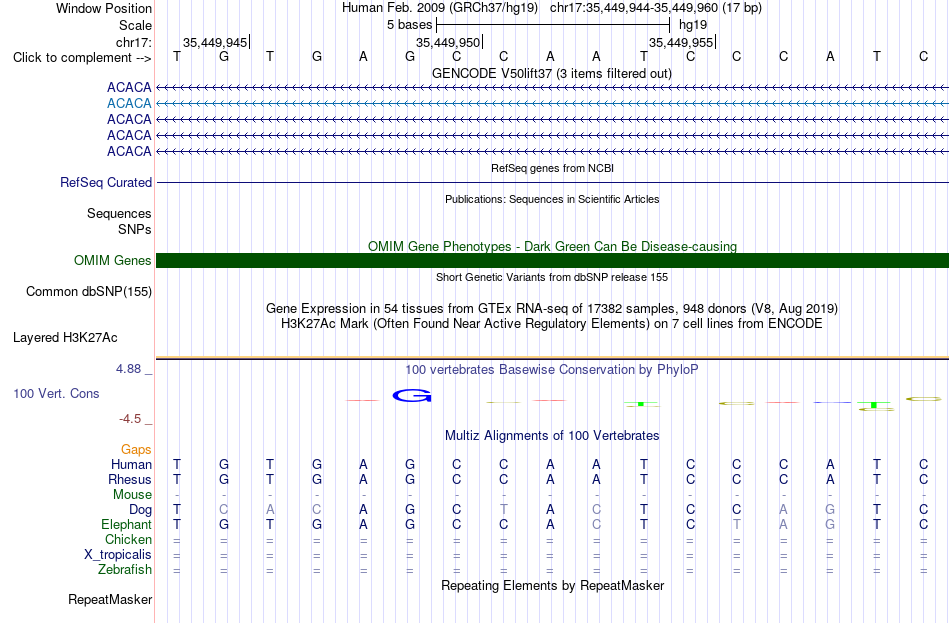The width and height of the screenshot is (950, 623).
Task: Select the Chicken alignment row label
Action: point(128,539)
